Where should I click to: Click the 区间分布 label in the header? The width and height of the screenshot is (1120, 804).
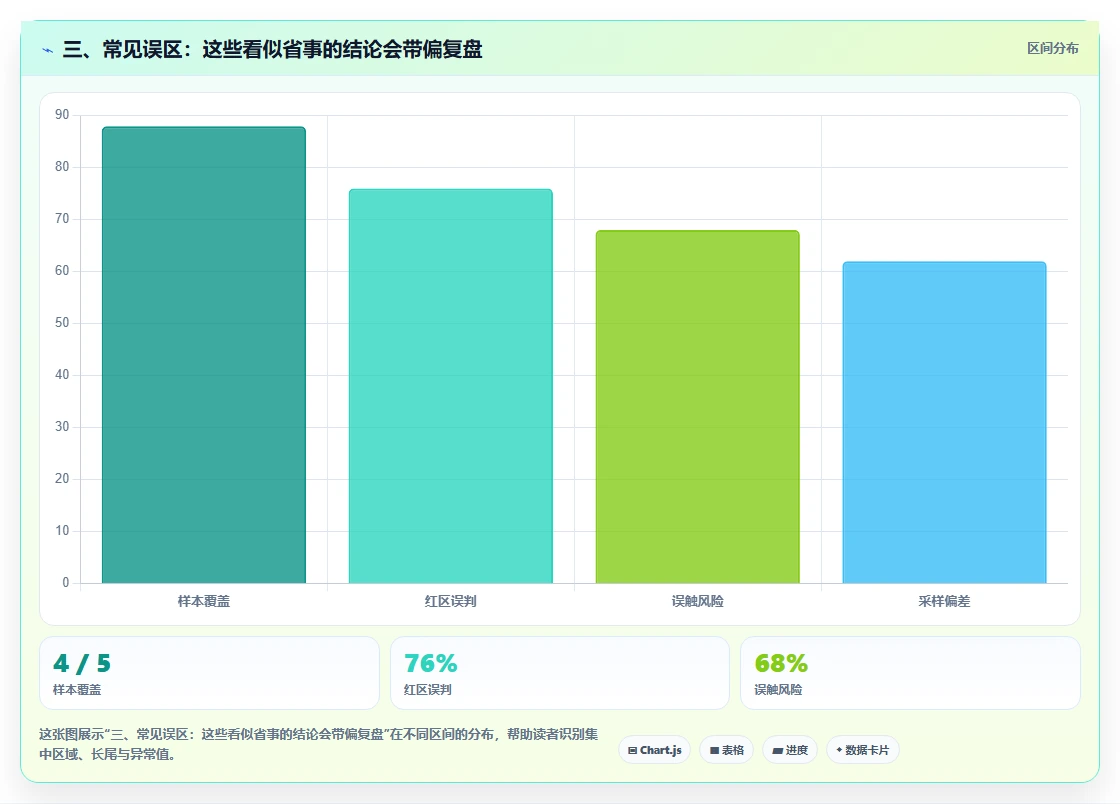point(1052,49)
